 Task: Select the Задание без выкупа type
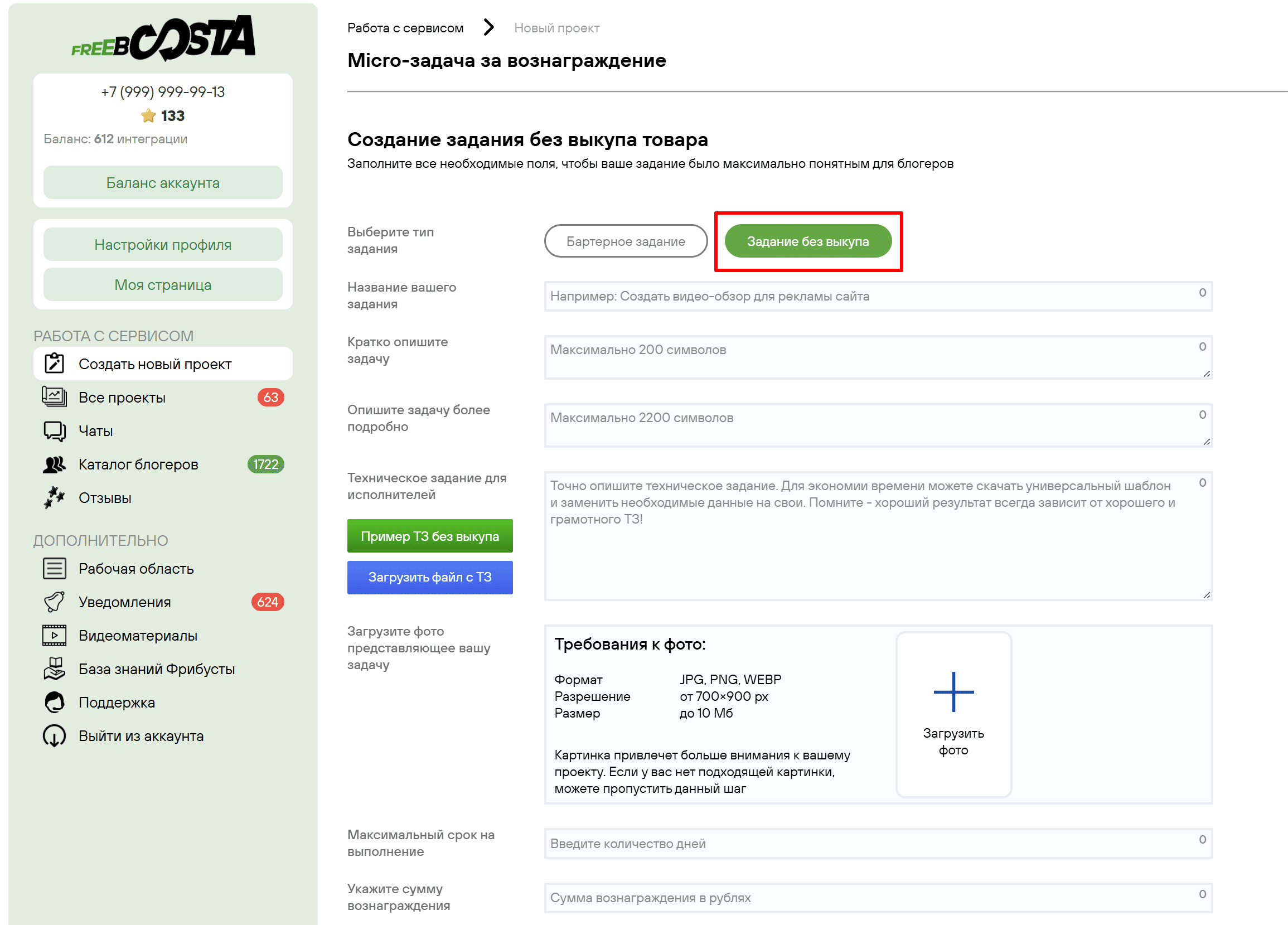point(807,241)
